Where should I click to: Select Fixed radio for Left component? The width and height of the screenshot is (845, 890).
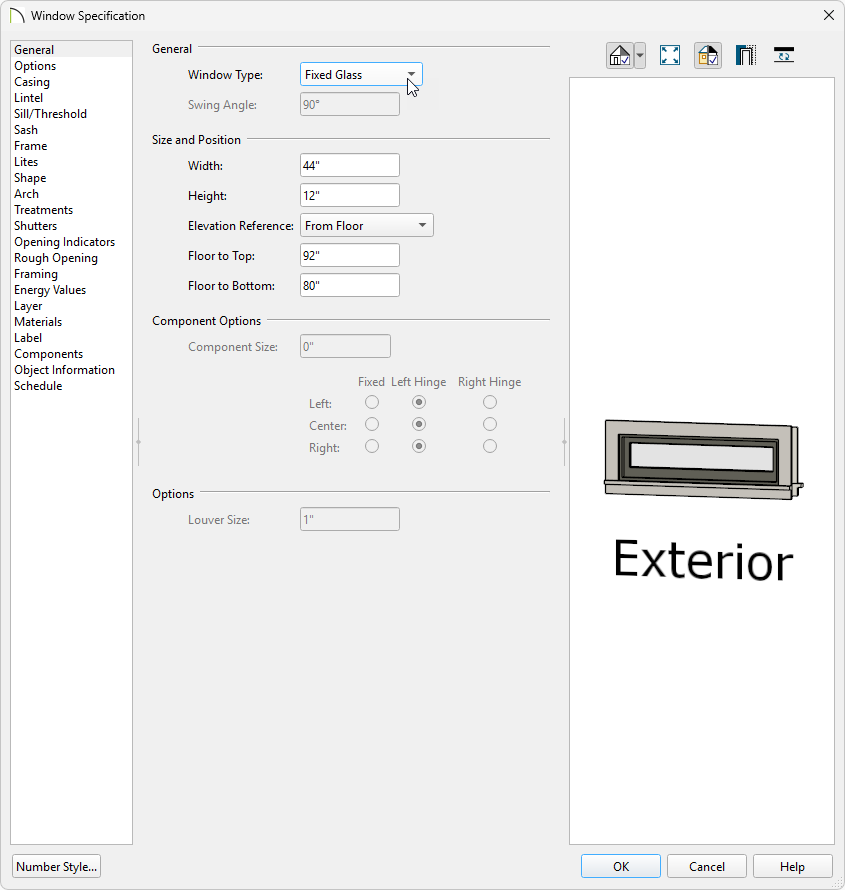click(372, 402)
